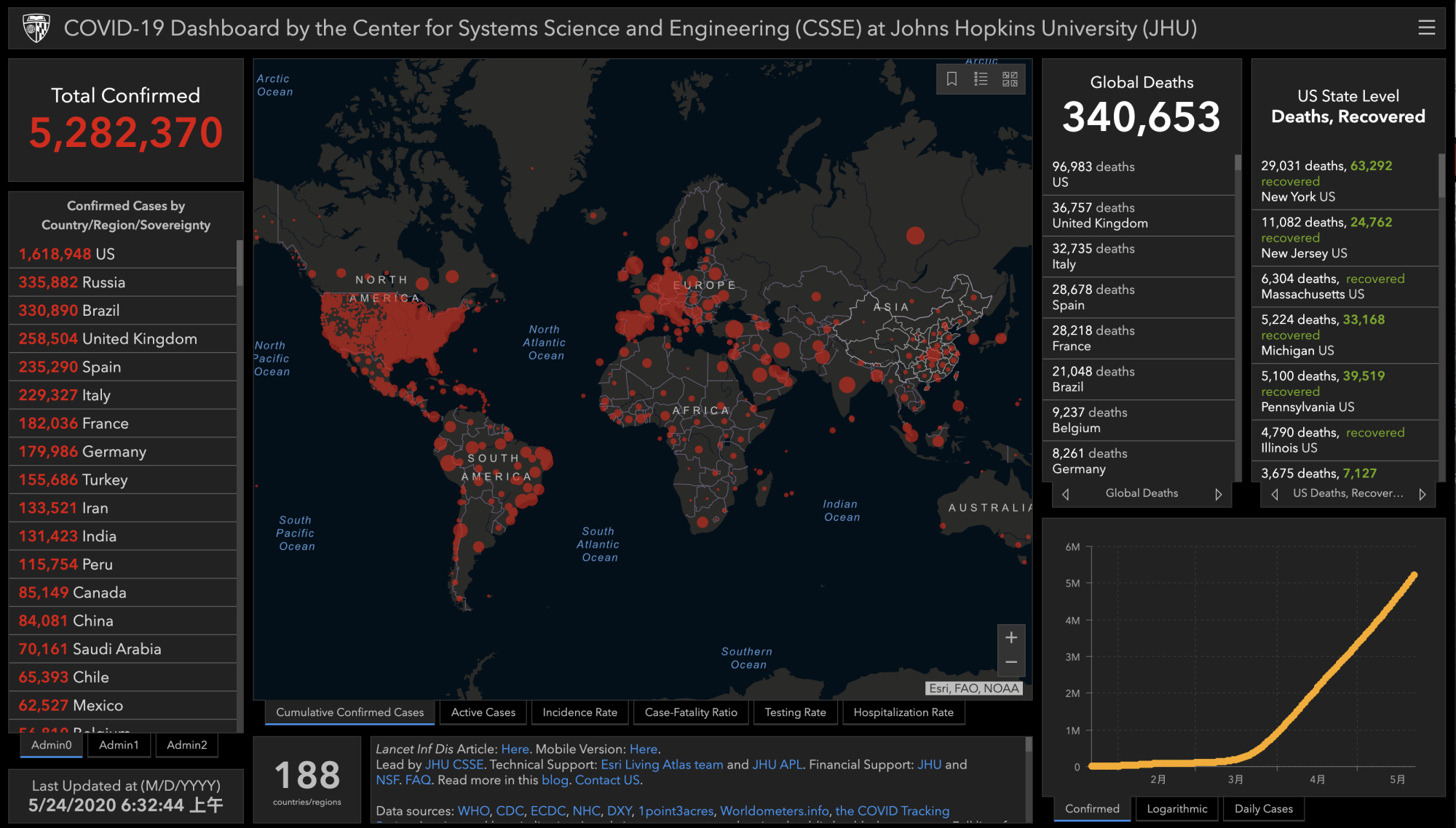Open the basemap gallery grid icon
Screen dimensions: 1456x828
pos(1010,79)
